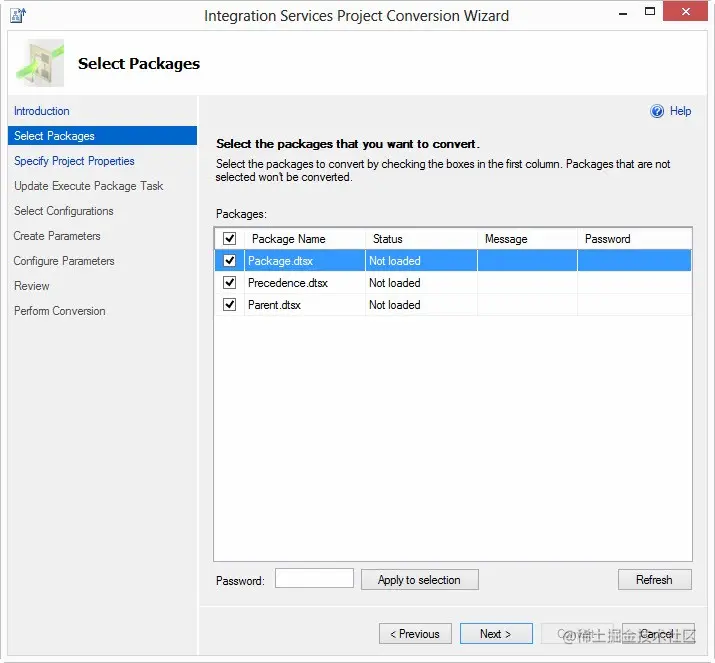
Task: Click the Password column header
Action: (634, 238)
